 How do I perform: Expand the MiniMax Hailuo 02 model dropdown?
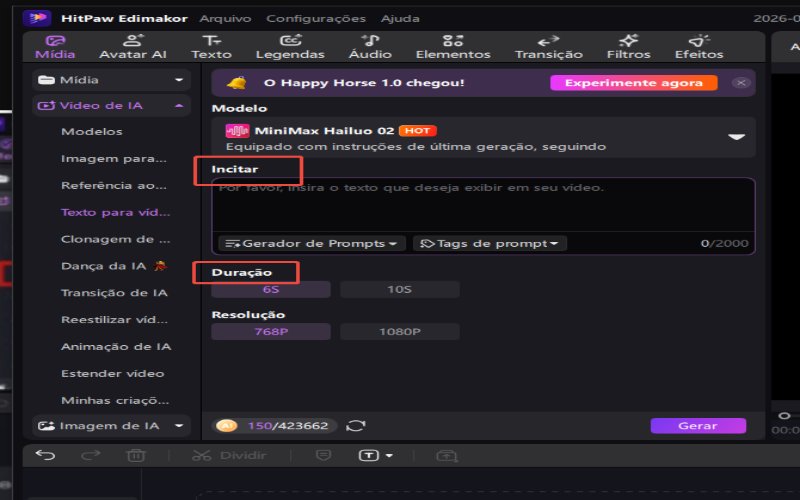point(736,137)
